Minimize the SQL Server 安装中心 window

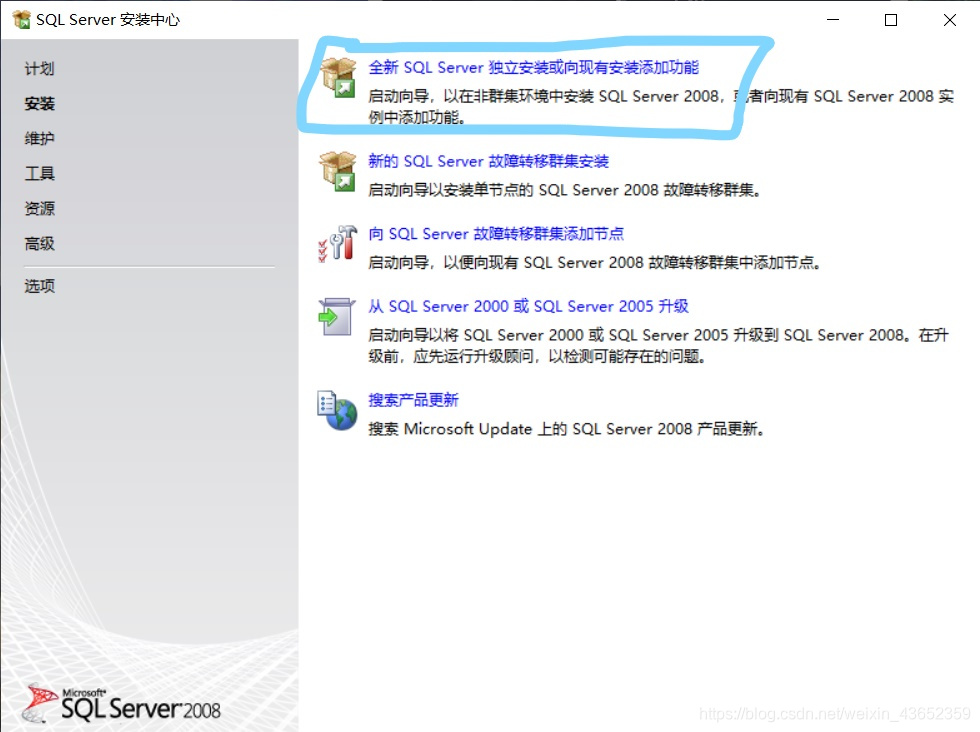(833, 19)
